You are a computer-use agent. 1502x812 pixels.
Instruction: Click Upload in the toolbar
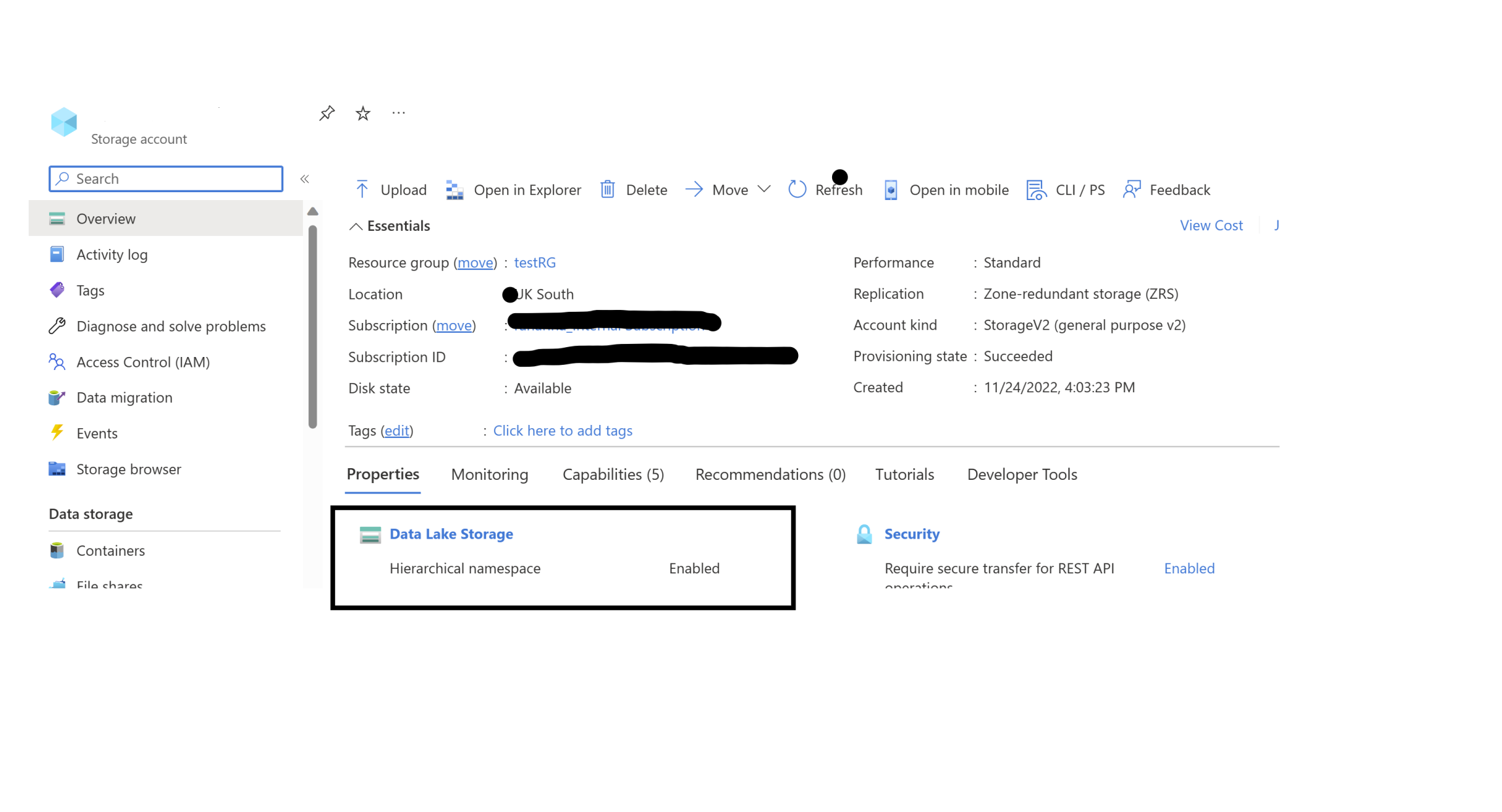pyautogui.click(x=391, y=190)
